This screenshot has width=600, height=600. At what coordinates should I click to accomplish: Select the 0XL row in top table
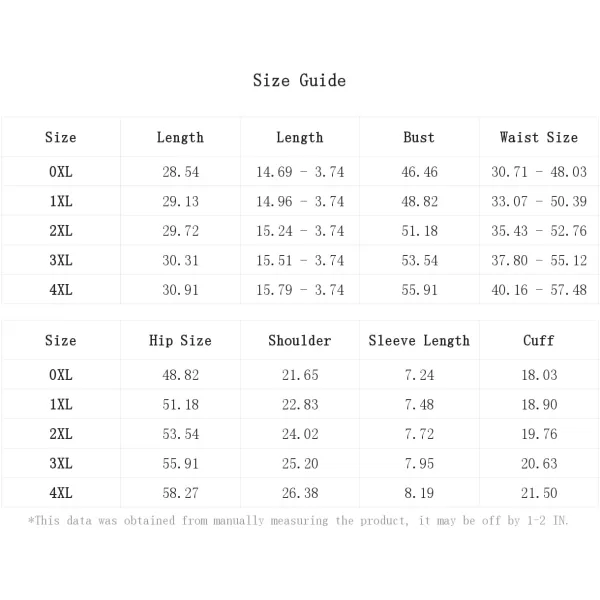pos(300,171)
